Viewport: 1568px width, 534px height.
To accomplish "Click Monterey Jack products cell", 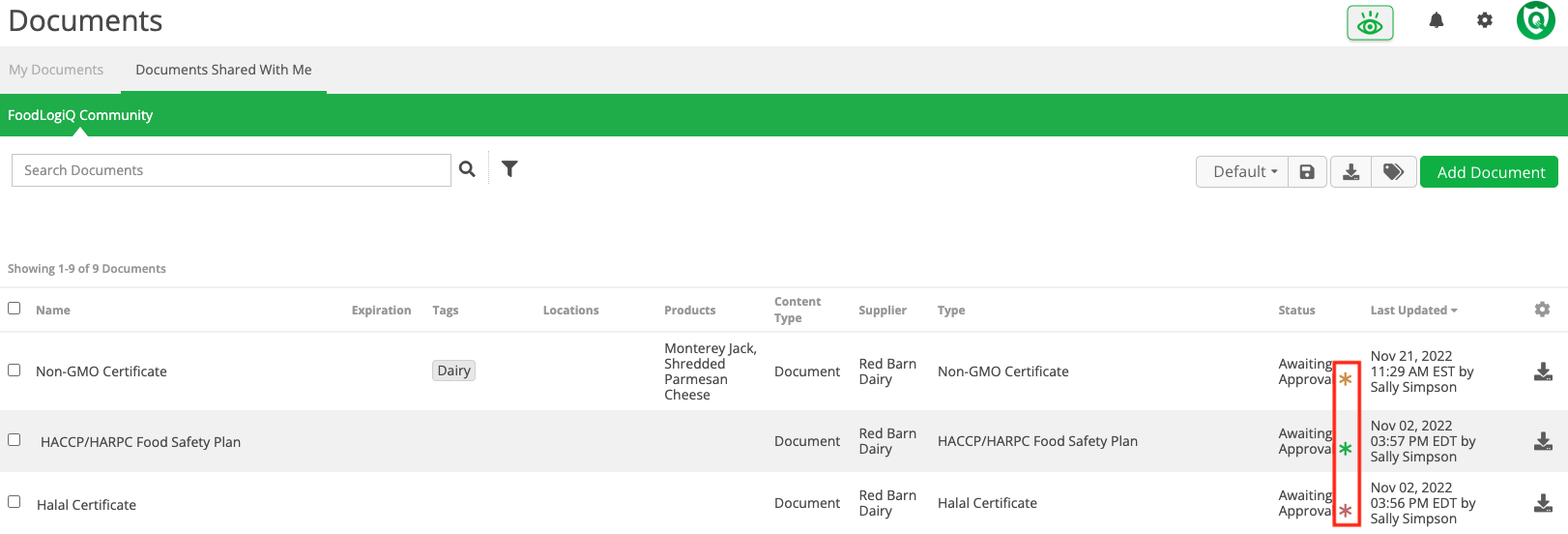I will [711, 371].
